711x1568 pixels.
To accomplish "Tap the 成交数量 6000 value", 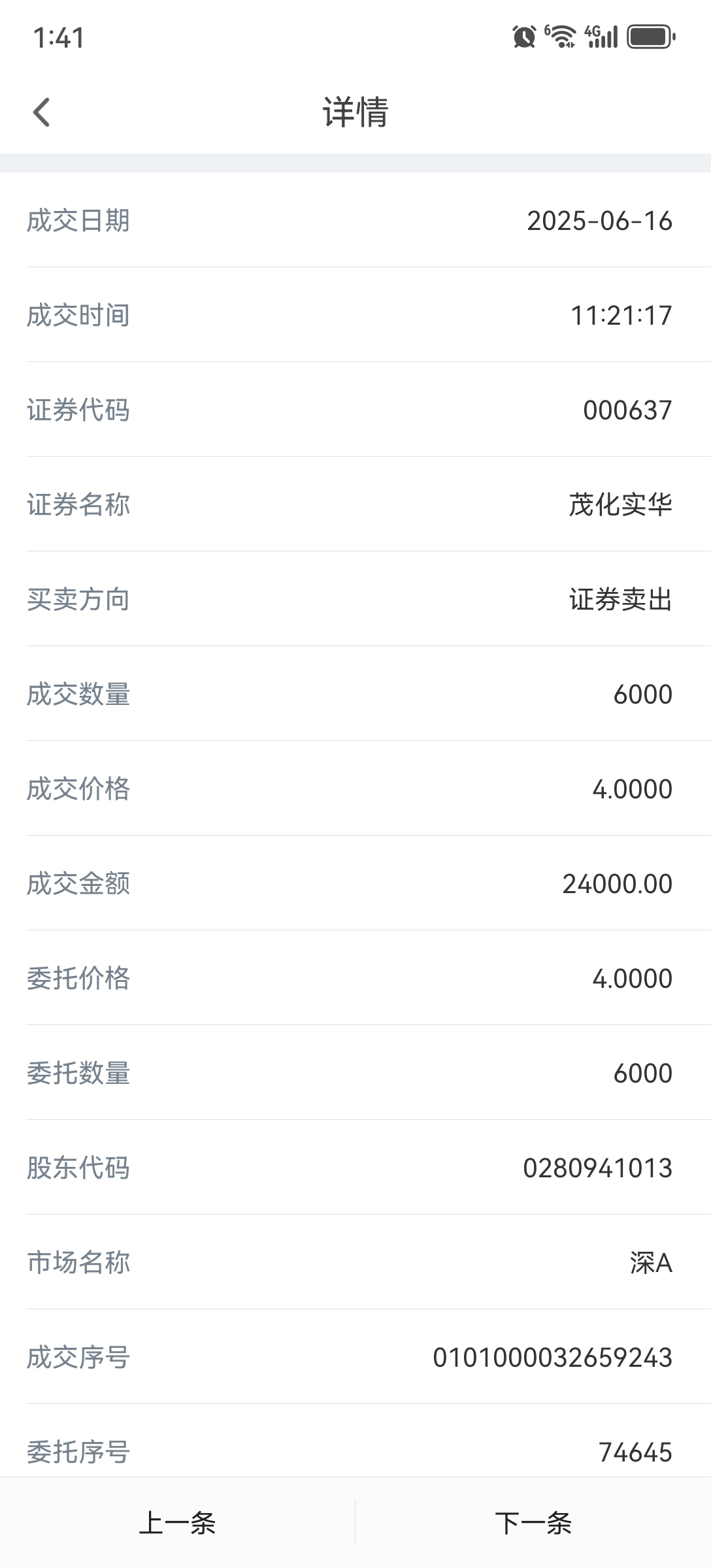I will pos(643,694).
